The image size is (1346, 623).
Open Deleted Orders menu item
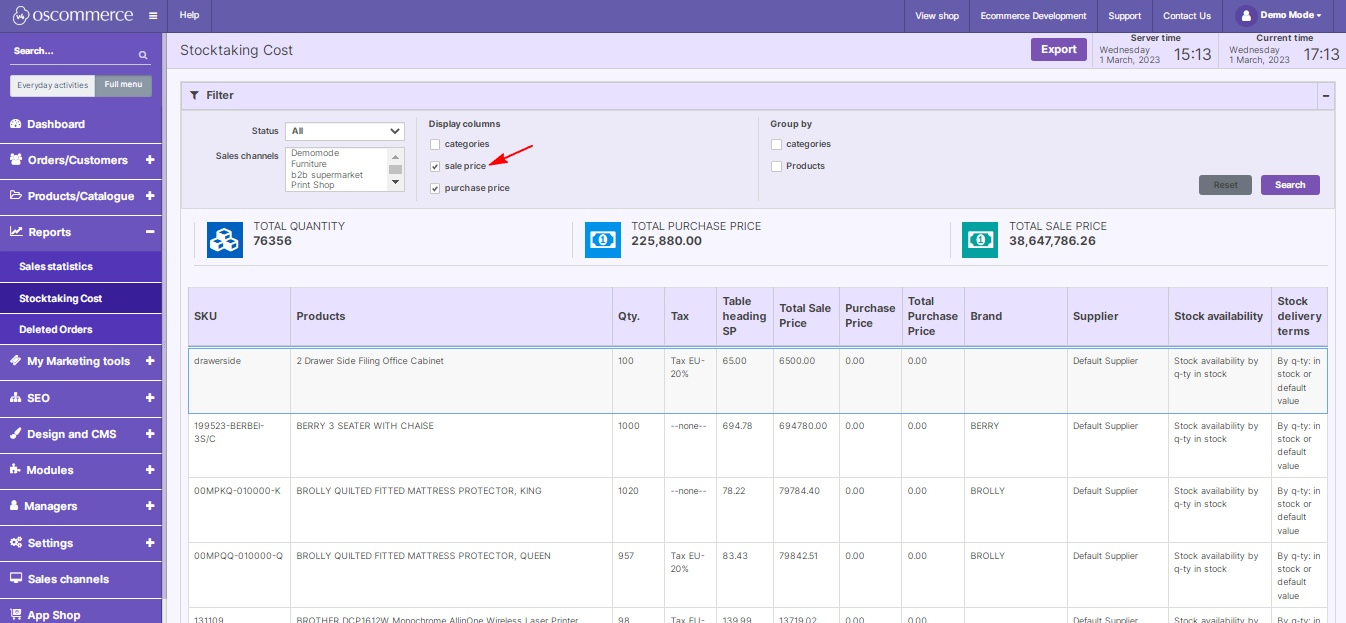(81, 329)
